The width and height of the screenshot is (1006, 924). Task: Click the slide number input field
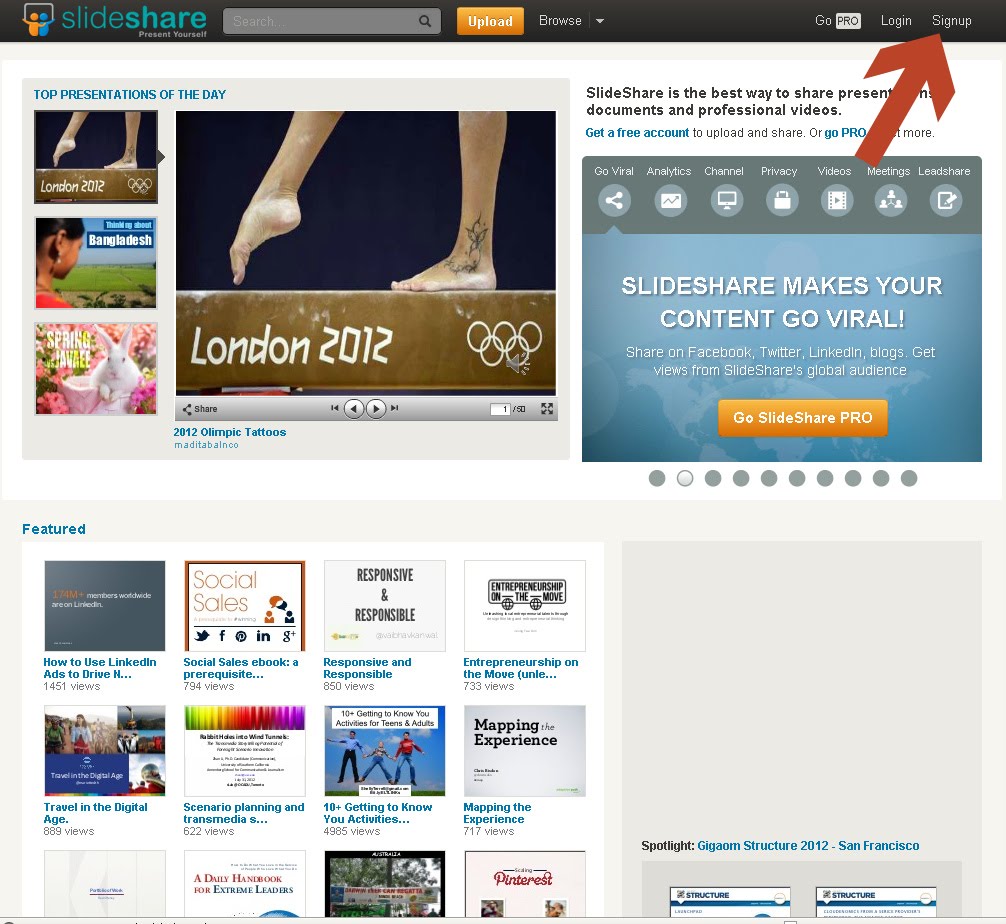500,409
